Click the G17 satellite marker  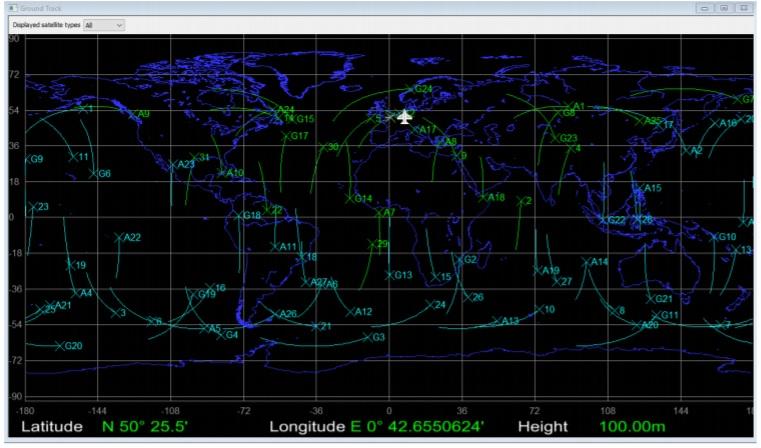(x=285, y=136)
